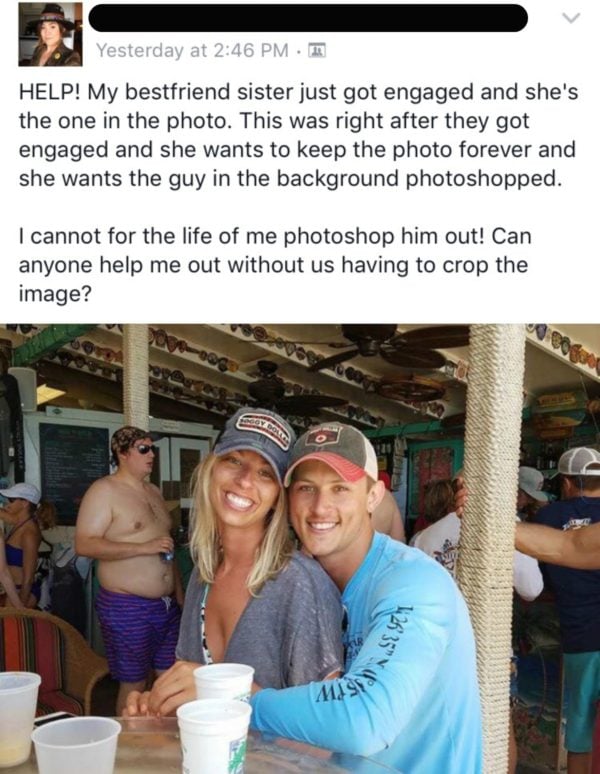The image size is (600, 774).
Task: Click the striped wicker chair
Action: click(x=49, y=661)
